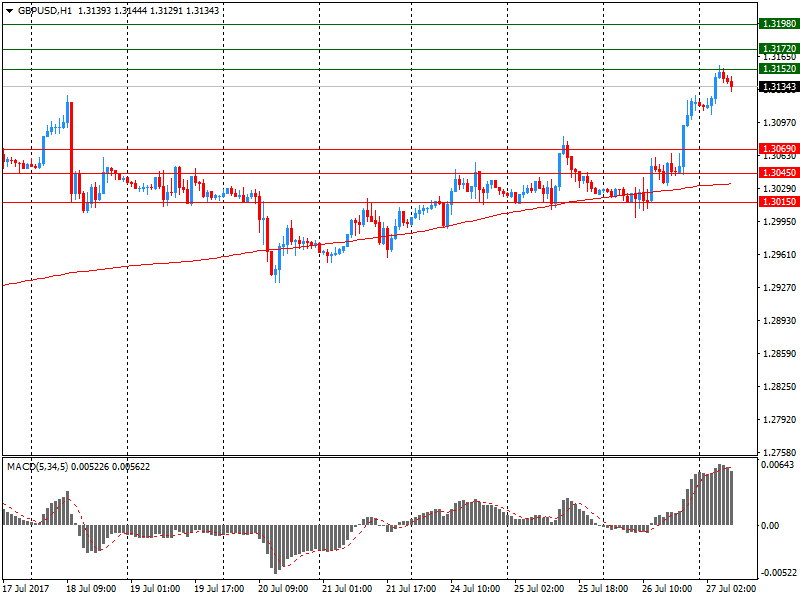Select the 1.29270 price scale value

pos(779,288)
